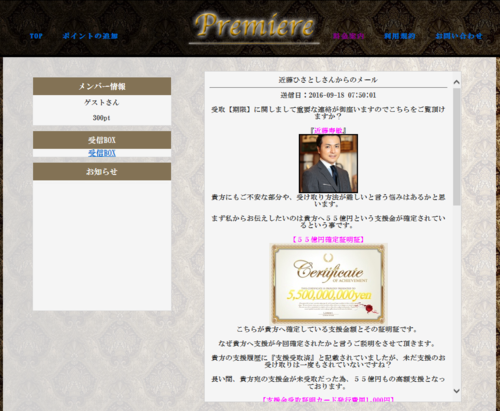Image resolution: width=500 pixels, height=411 pixels.
Task: Click the メンバー情報 panel header
Action: tap(102, 86)
